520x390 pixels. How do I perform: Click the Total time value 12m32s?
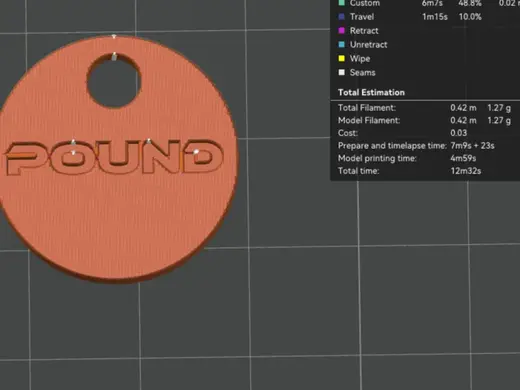[465, 171]
